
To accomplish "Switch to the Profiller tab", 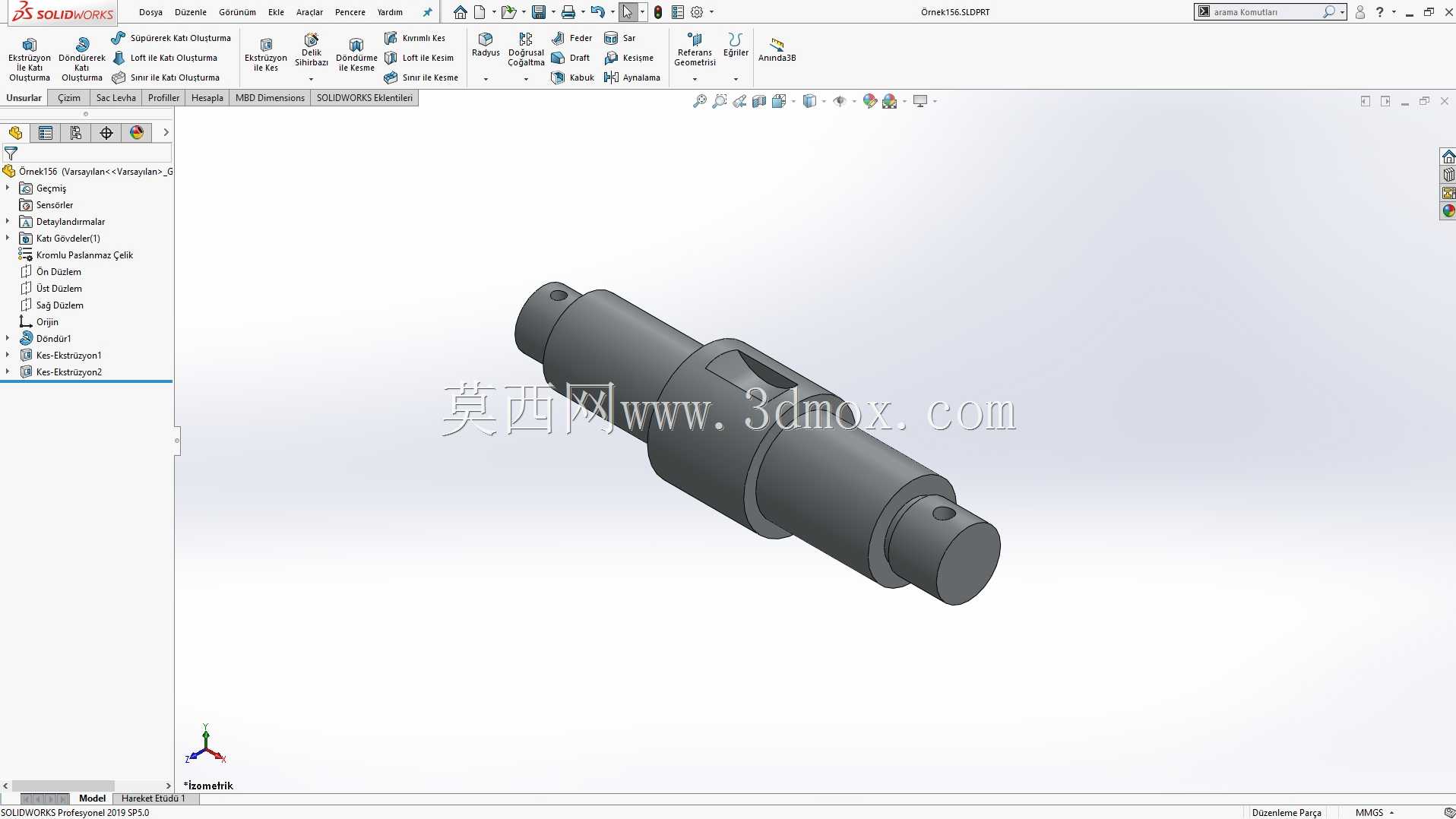I will click(164, 98).
